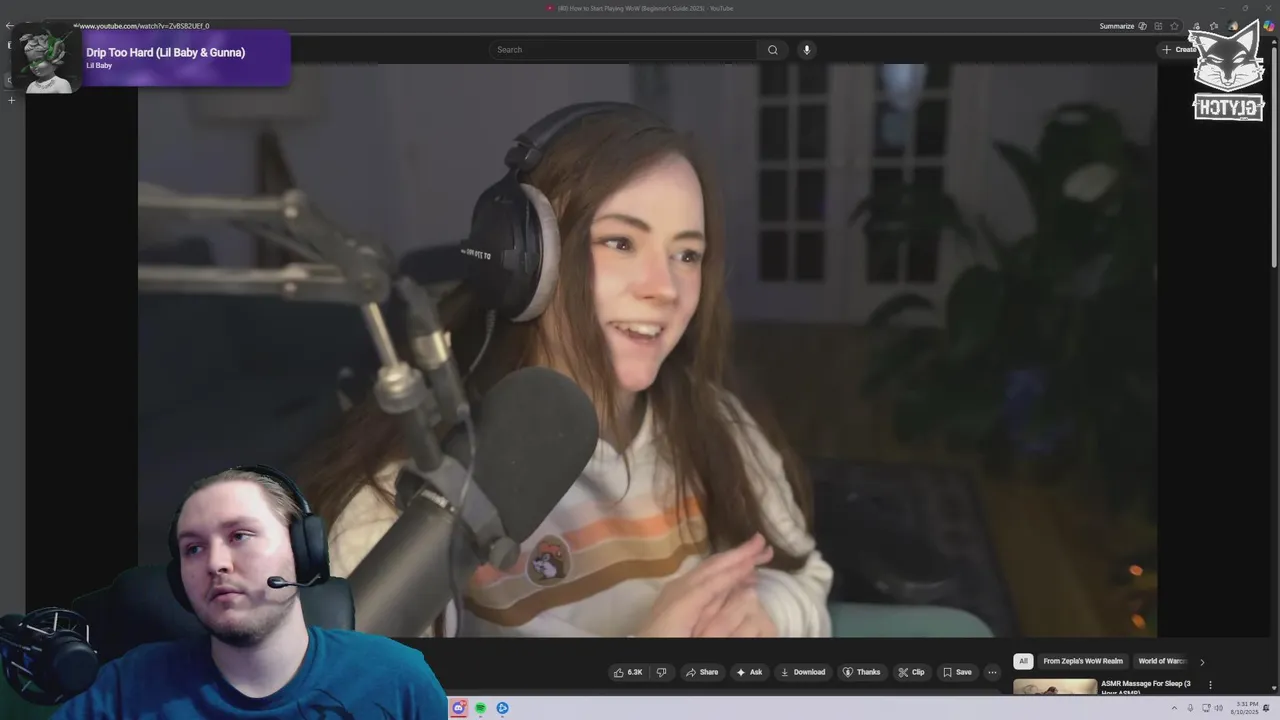Open the favorites list icon

[1214, 26]
